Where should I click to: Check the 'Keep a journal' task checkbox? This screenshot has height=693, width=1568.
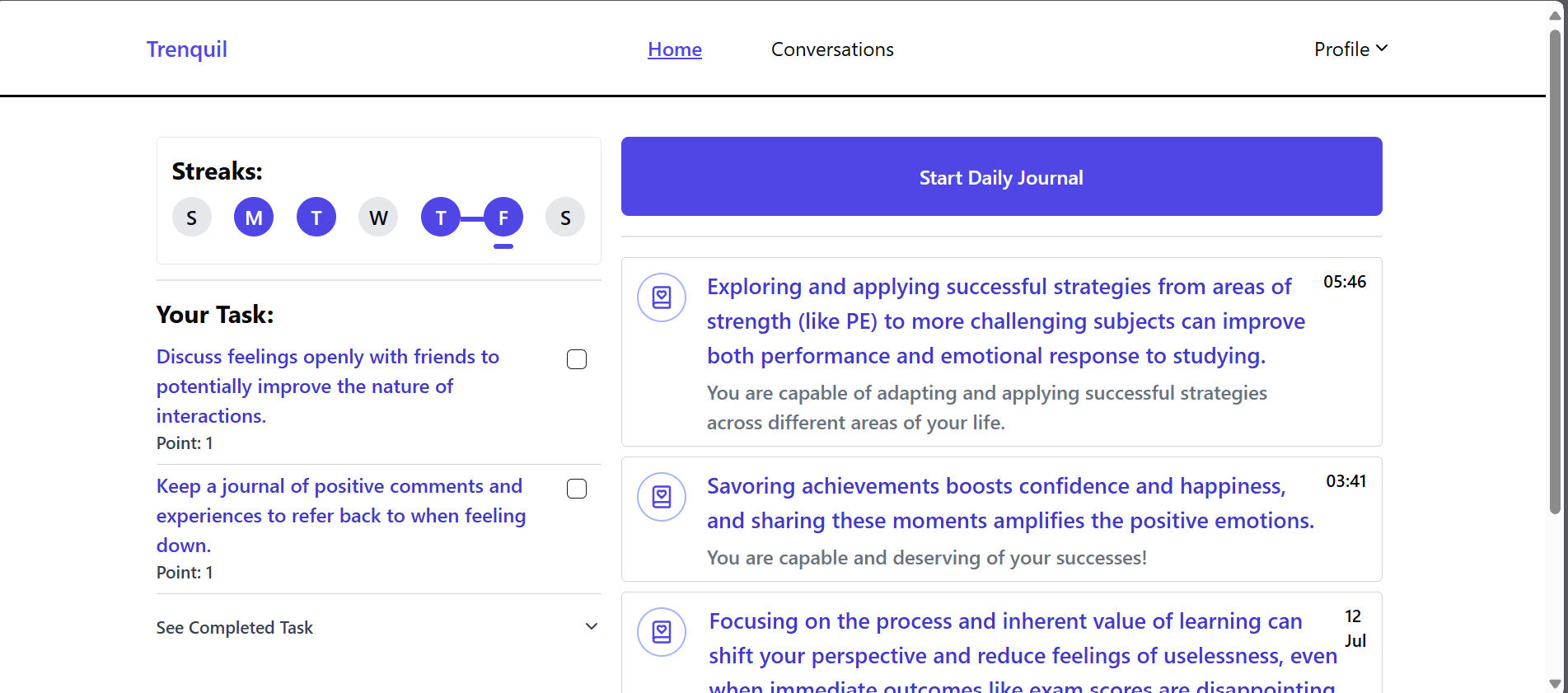pyautogui.click(x=577, y=489)
